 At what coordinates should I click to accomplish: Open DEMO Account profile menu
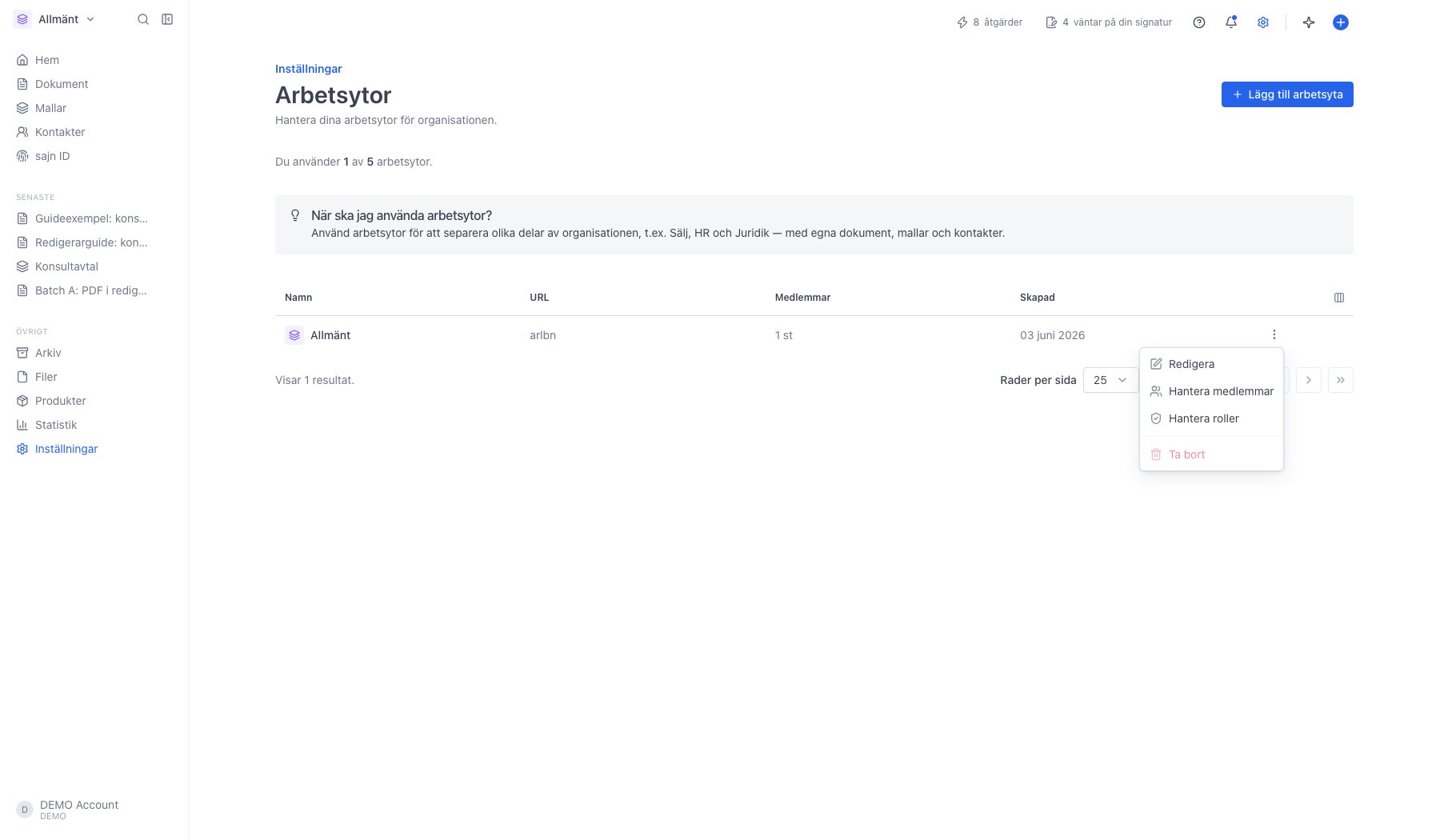68,810
